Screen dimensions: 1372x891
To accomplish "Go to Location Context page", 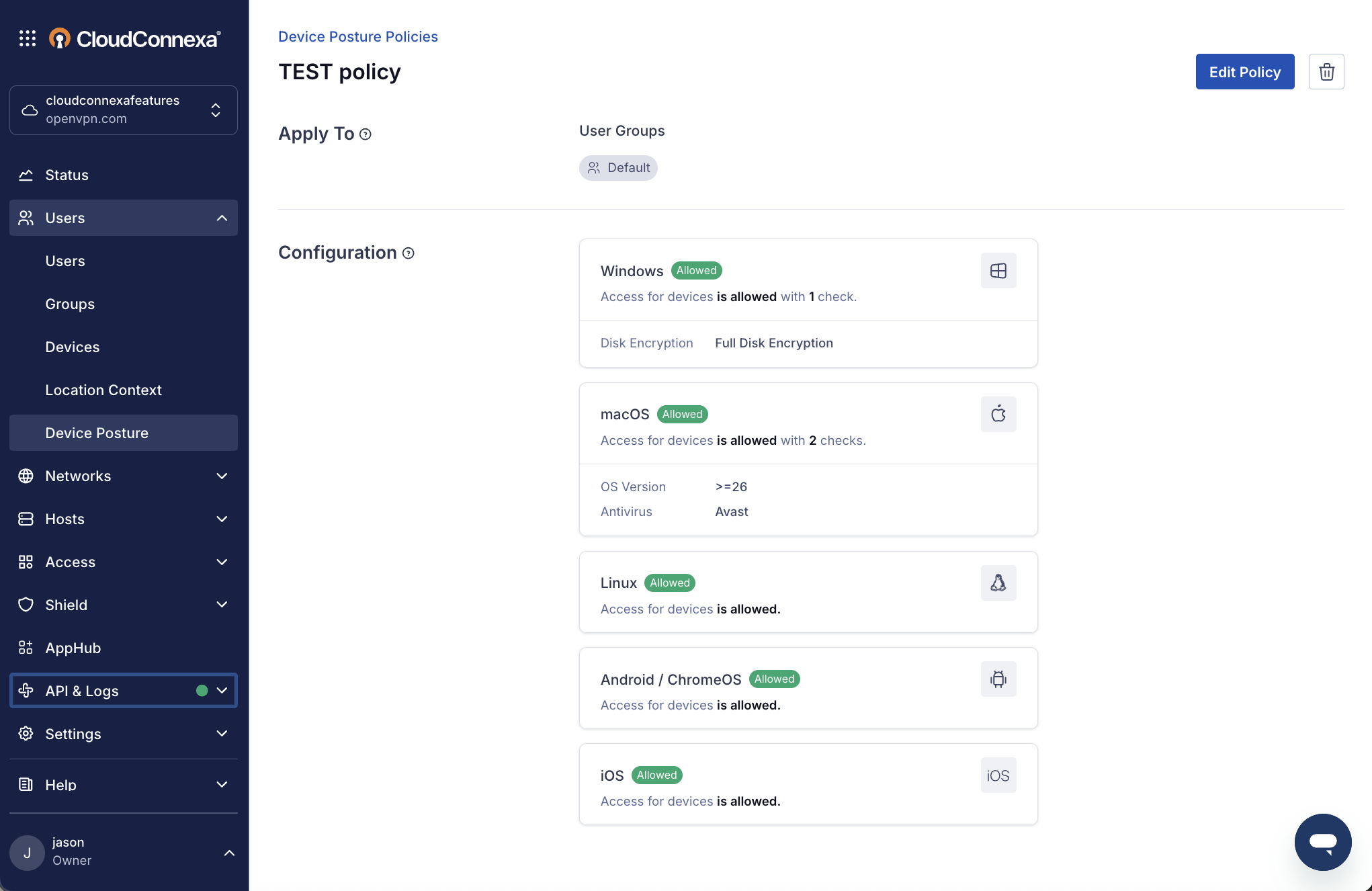I will 103,390.
